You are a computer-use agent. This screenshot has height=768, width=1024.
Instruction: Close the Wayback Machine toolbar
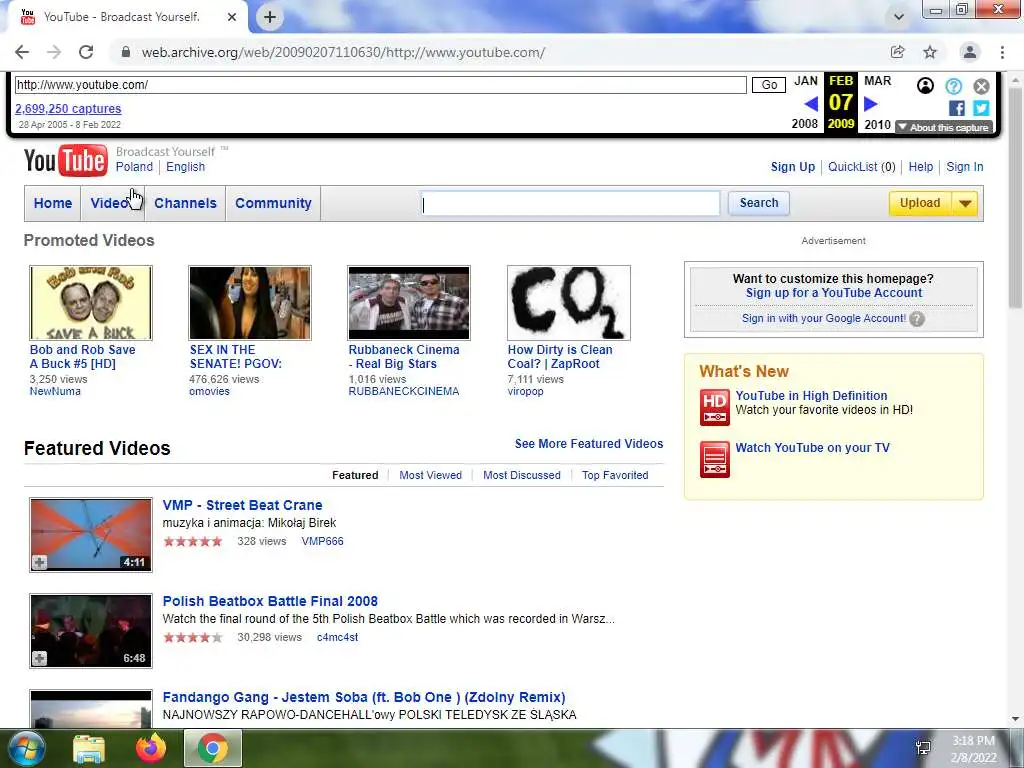coord(981,86)
